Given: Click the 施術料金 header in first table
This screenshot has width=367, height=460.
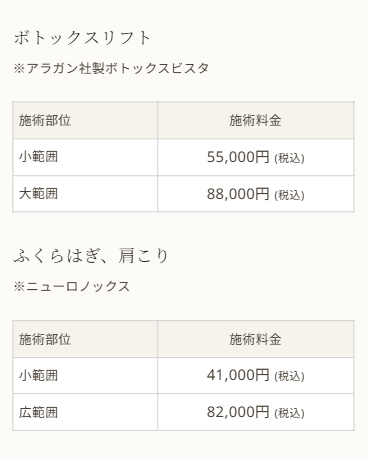Looking at the screenshot, I should [256, 120].
